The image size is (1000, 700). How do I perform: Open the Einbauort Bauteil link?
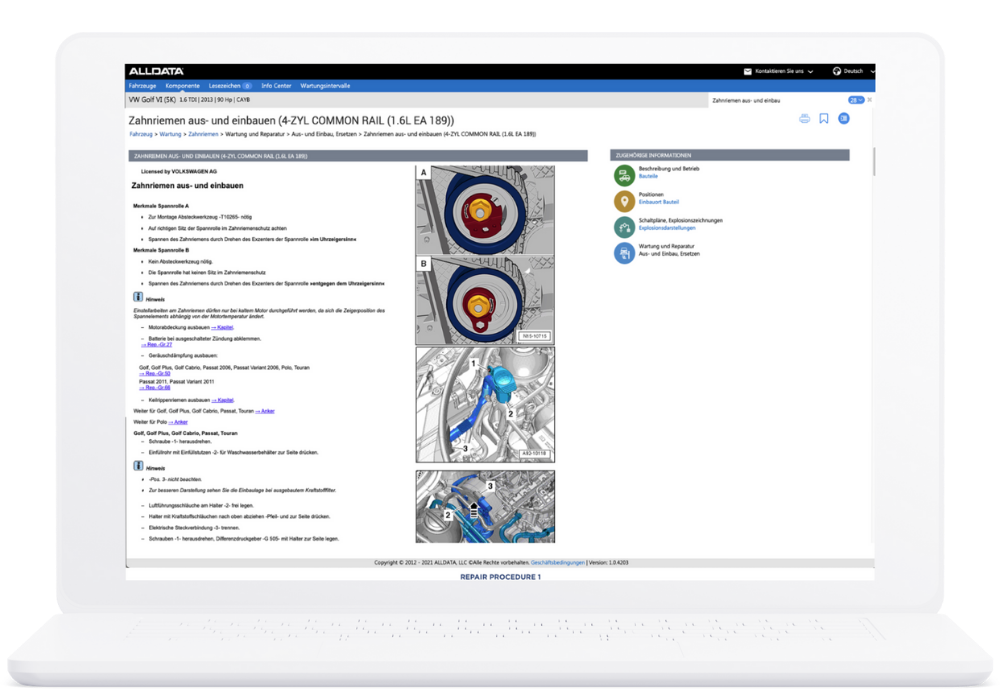click(659, 202)
